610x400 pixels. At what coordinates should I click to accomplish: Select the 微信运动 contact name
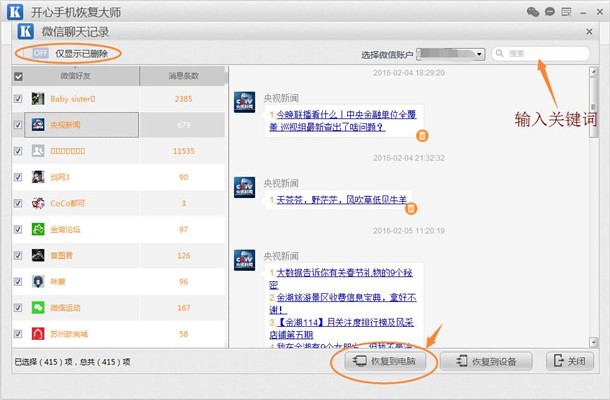pos(65,308)
